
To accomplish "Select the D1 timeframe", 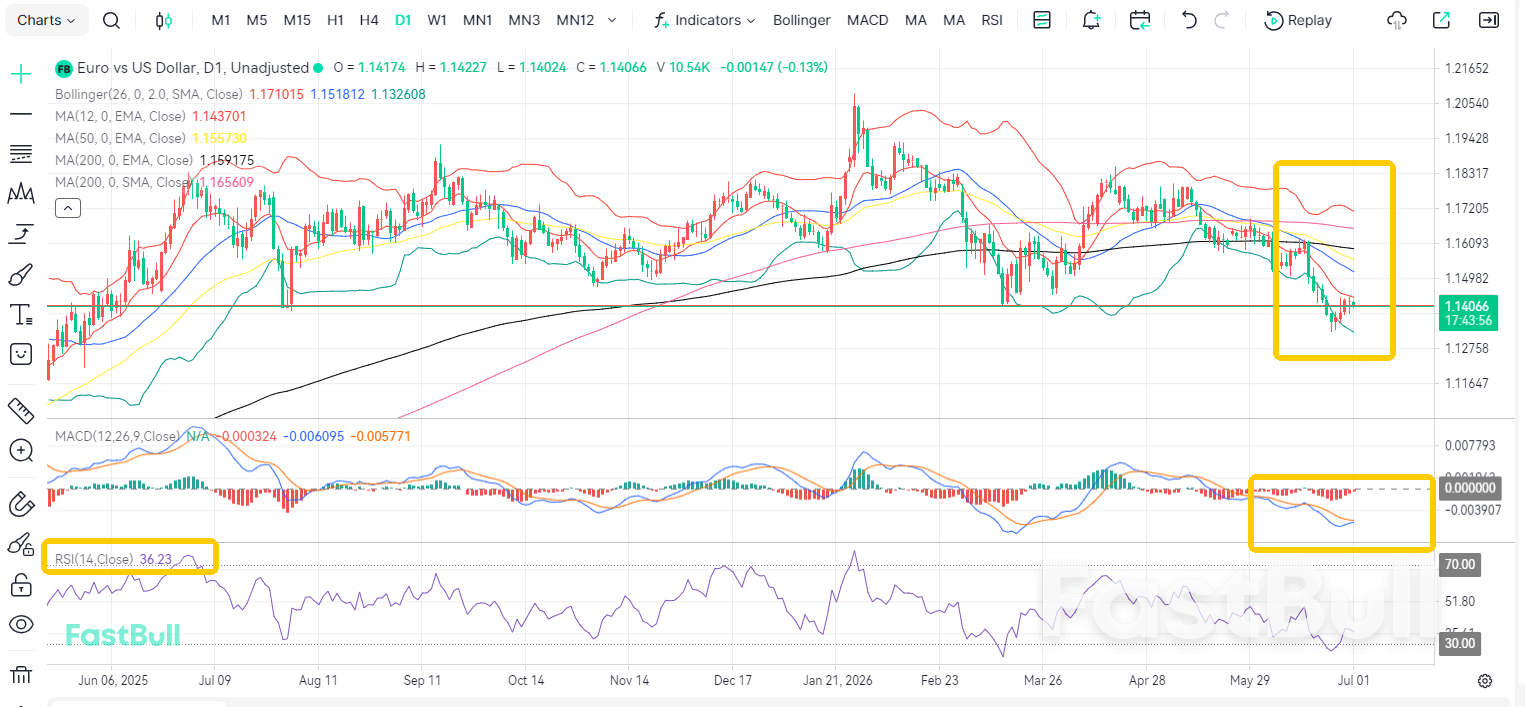I will click(403, 20).
